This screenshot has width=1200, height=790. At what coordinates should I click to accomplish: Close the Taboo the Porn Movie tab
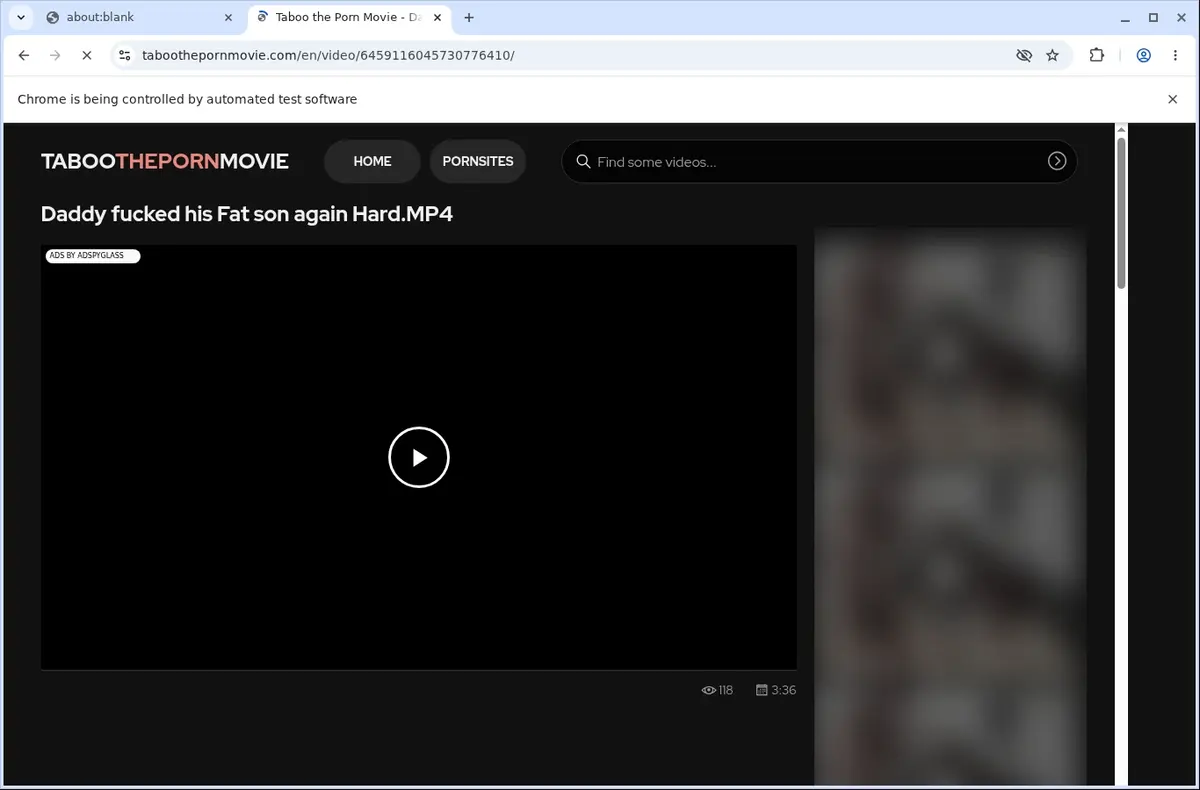437,17
